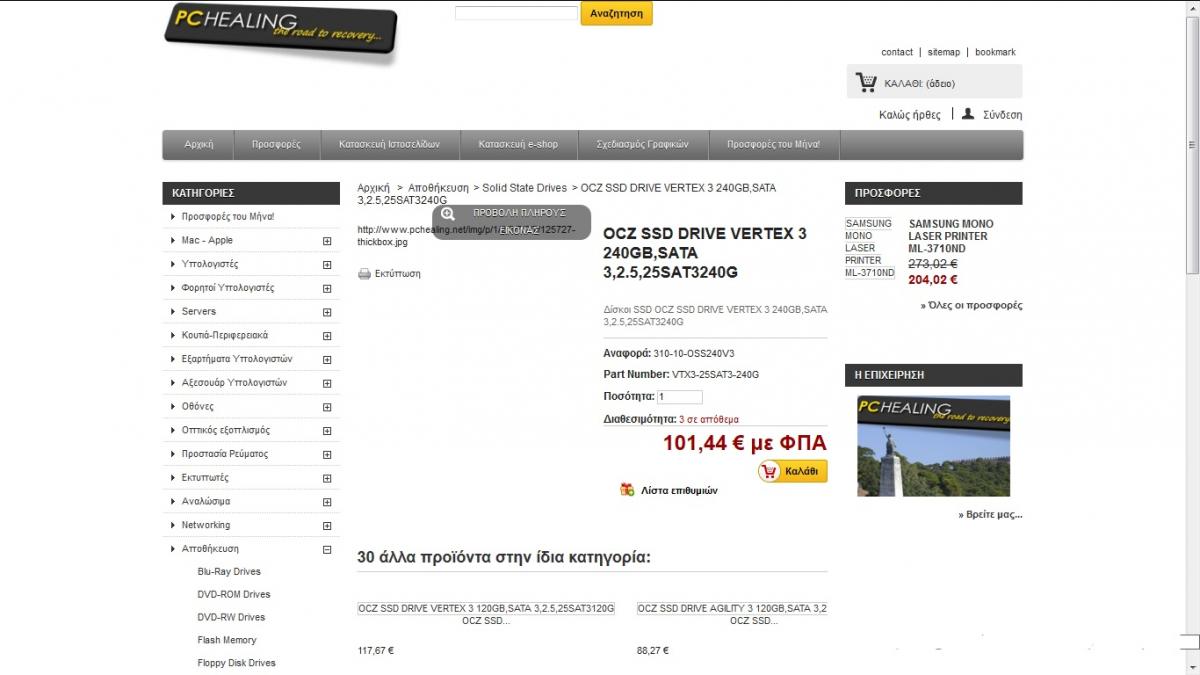Expand the Εκτυπωτές category plus box
The image size is (1200, 675).
coord(327,478)
